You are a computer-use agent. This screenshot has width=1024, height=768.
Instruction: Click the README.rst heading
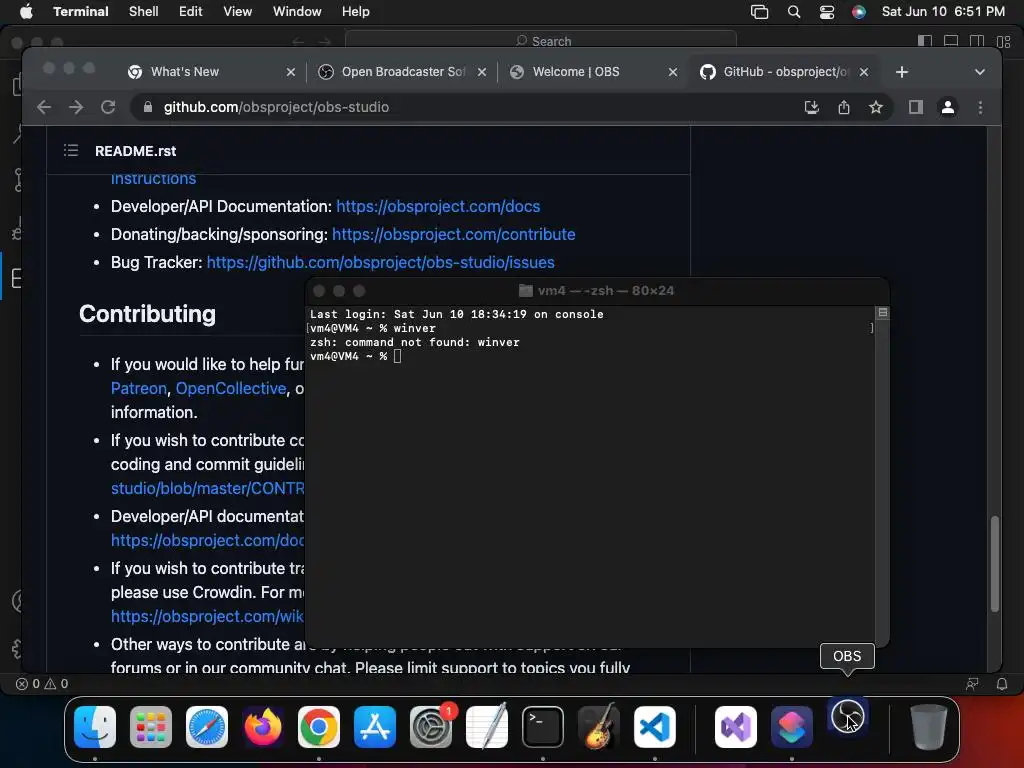[x=135, y=151]
